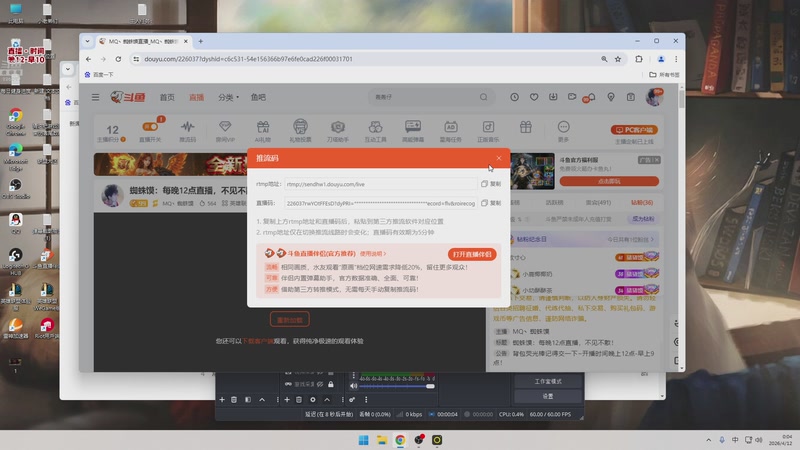Open the 鱼吧 nav item
The image size is (800, 450).
[x=258, y=97]
